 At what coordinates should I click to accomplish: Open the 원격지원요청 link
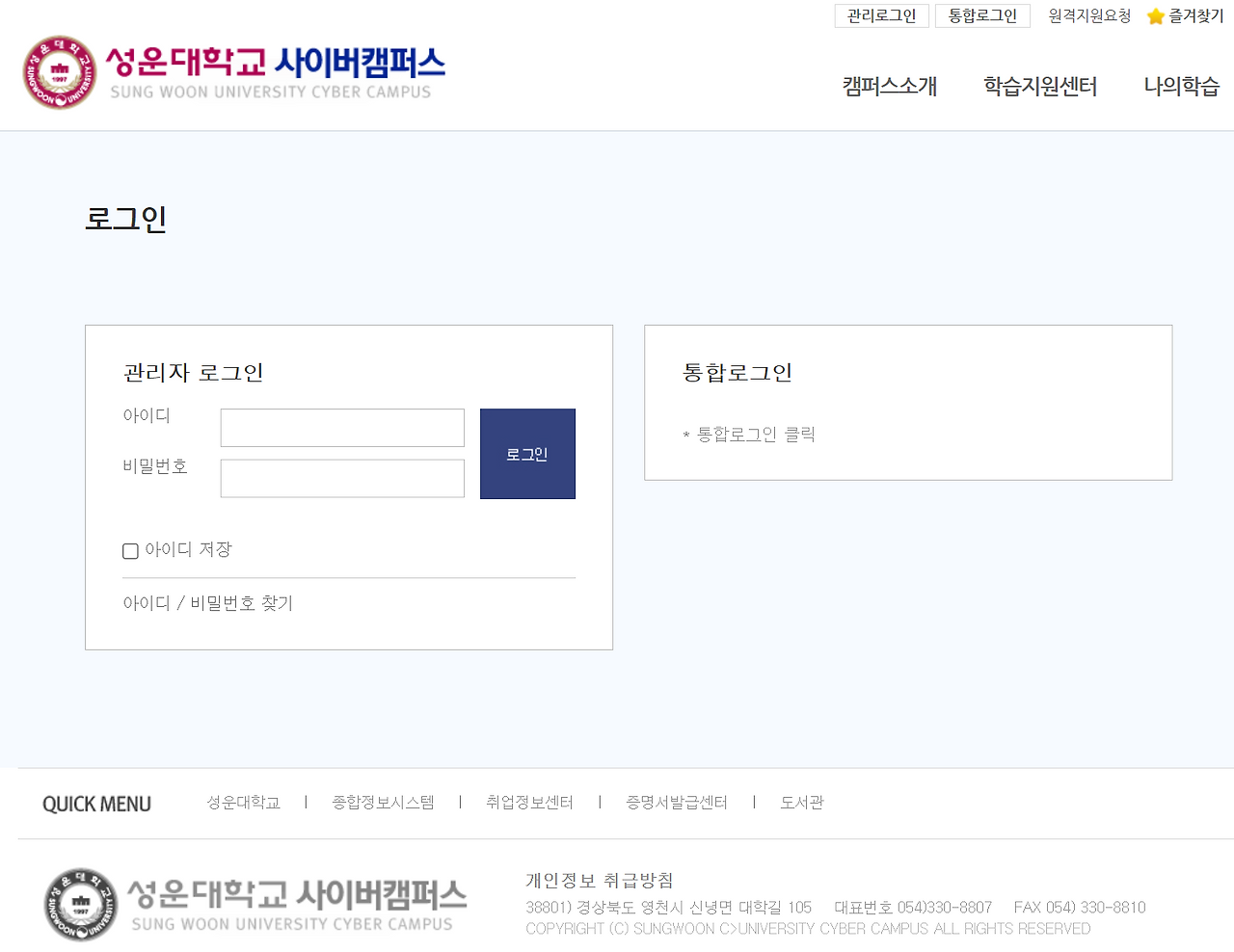[x=1087, y=15]
